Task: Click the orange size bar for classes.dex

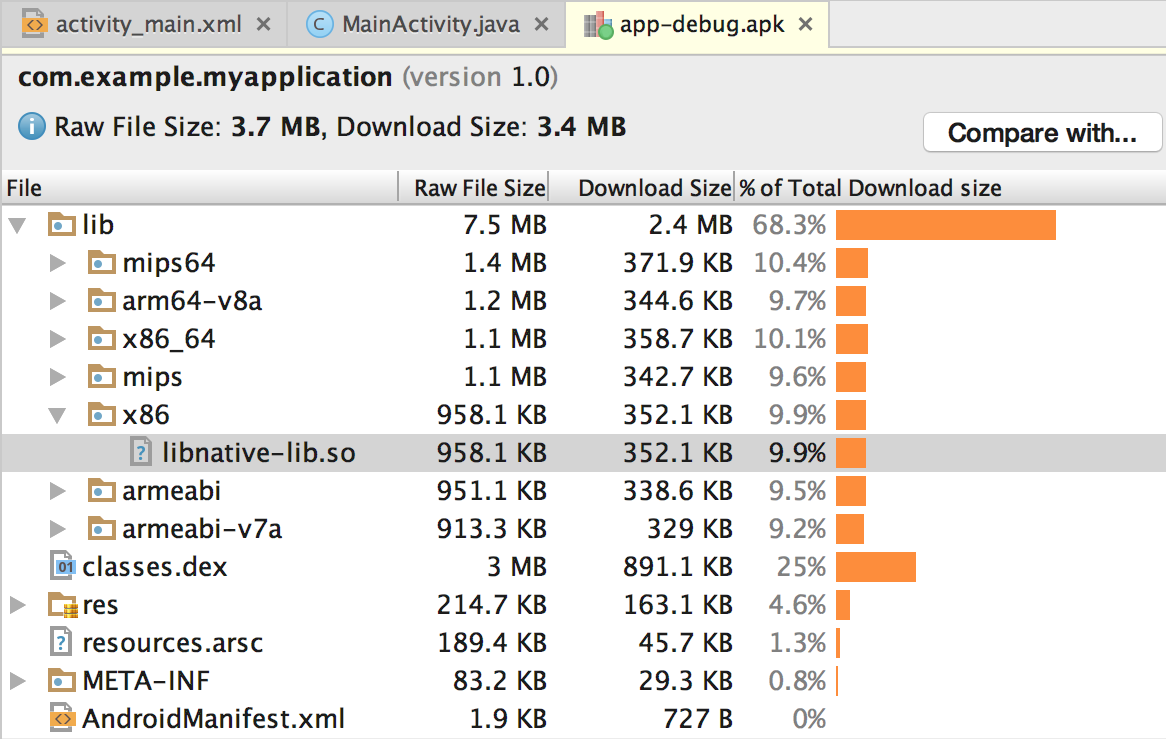Action: click(x=875, y=567)
